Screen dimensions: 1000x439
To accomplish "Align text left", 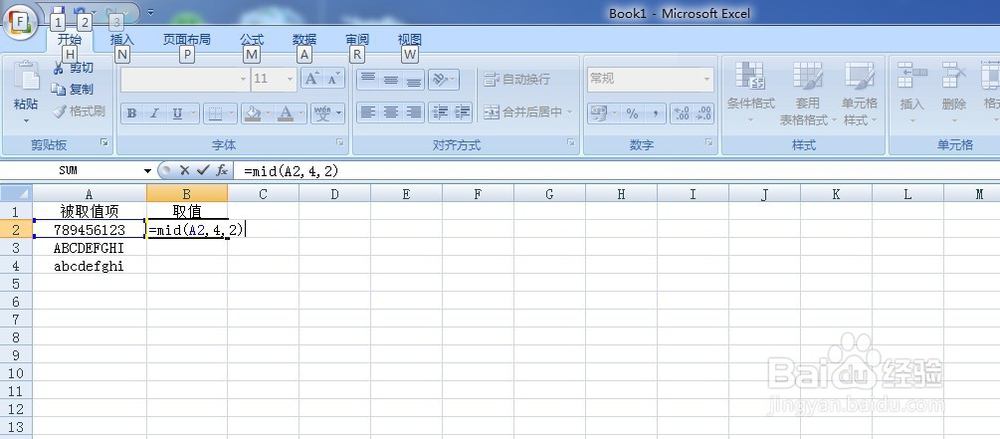I will tap(368, 112).
